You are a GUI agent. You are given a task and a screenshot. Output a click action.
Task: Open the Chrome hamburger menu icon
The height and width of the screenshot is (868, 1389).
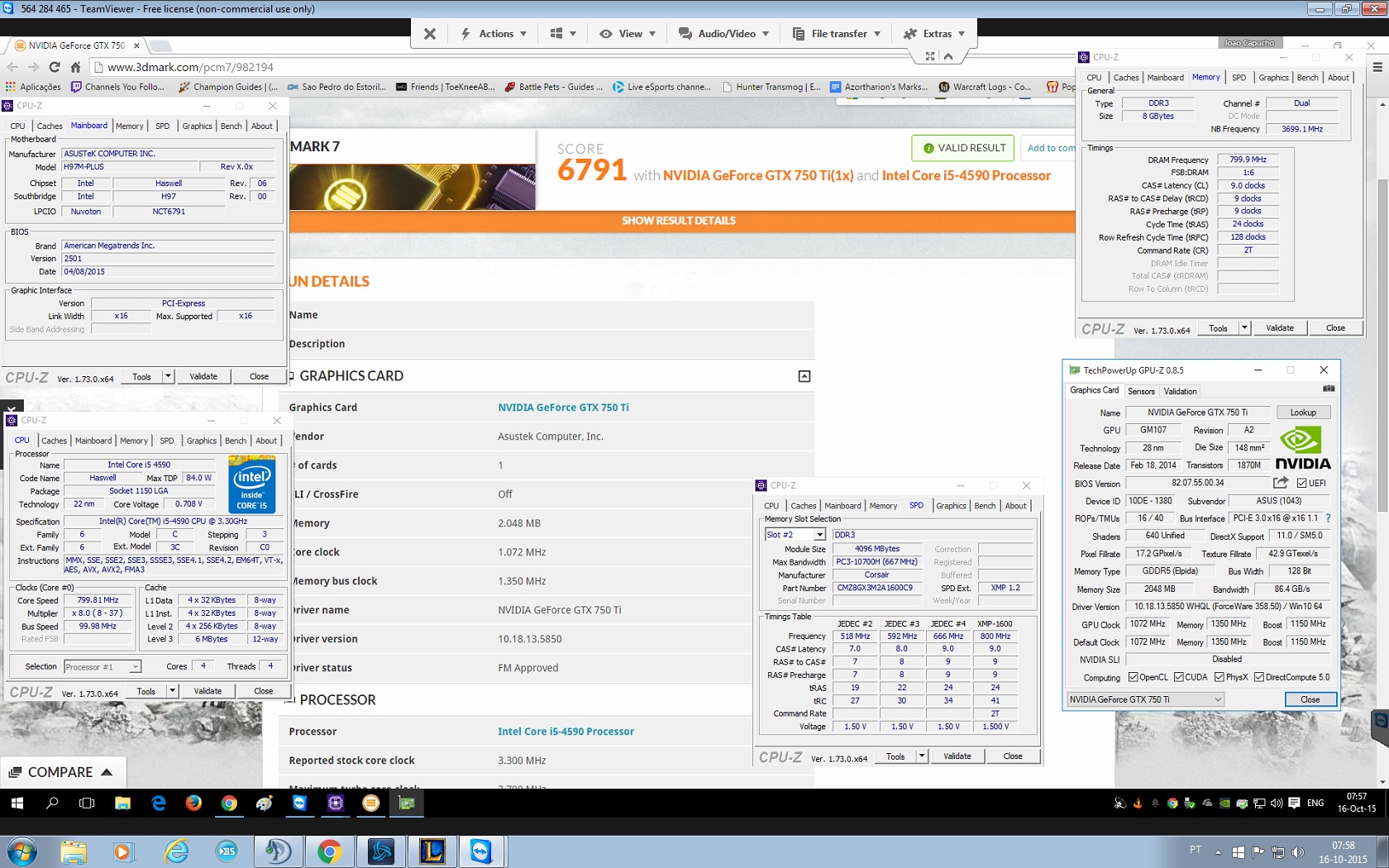click(1377, 68)
